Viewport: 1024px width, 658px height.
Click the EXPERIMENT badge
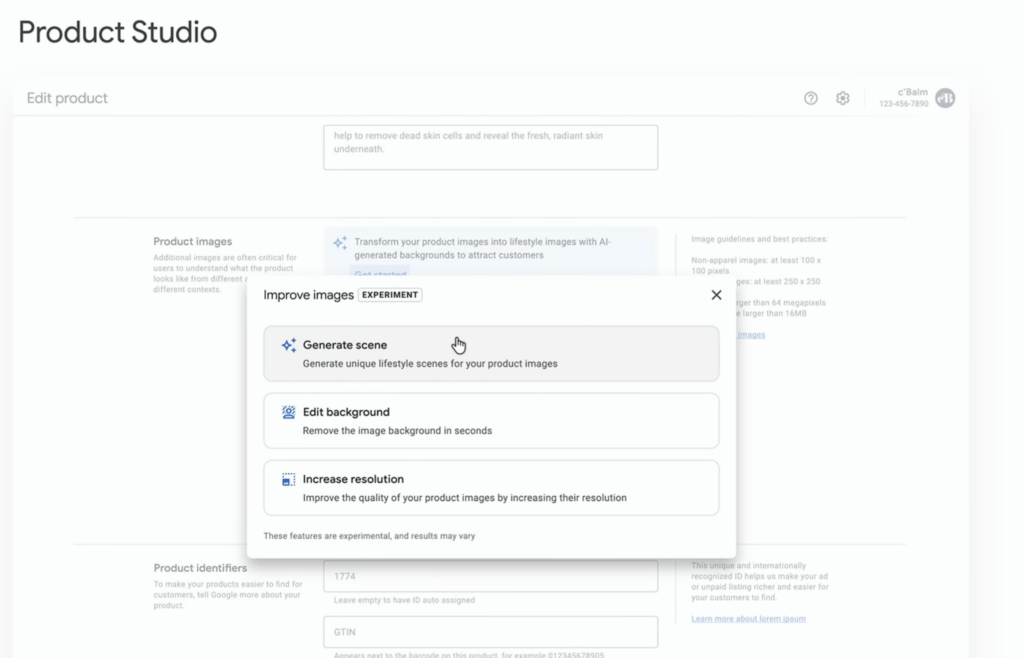tap(390, 295)
